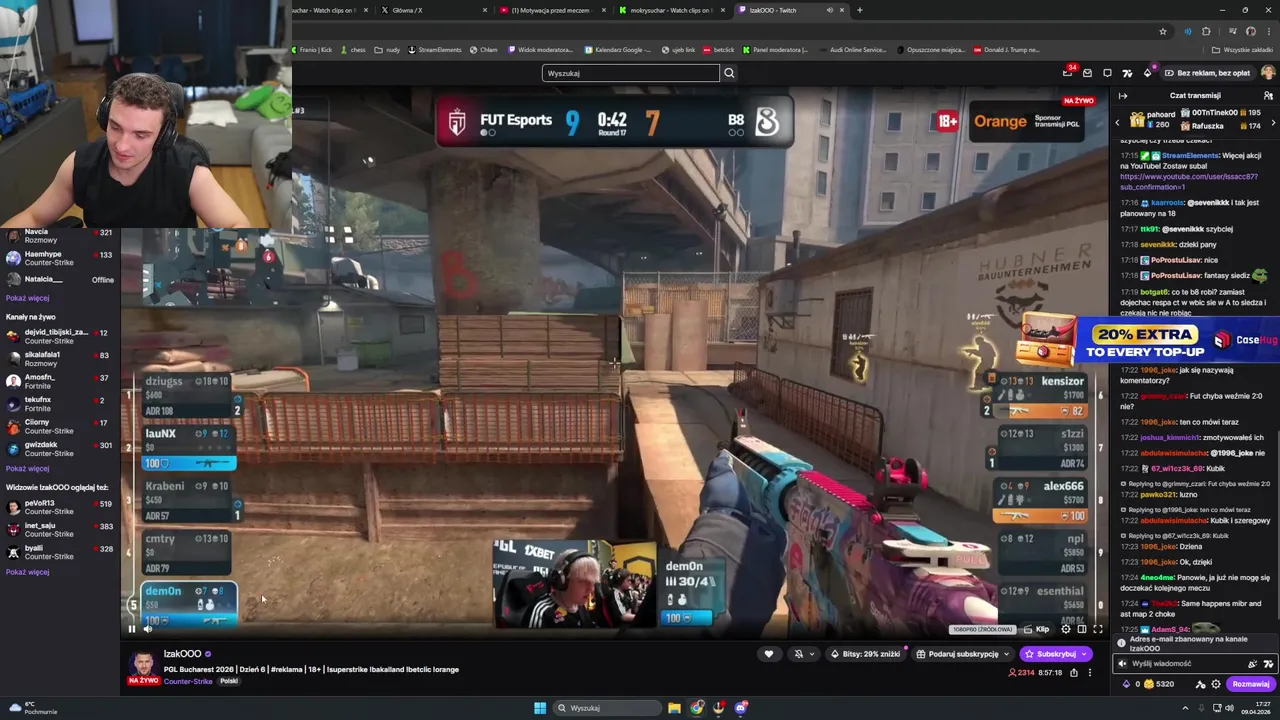
Task: Open a new browser tab
Action: 860,10
